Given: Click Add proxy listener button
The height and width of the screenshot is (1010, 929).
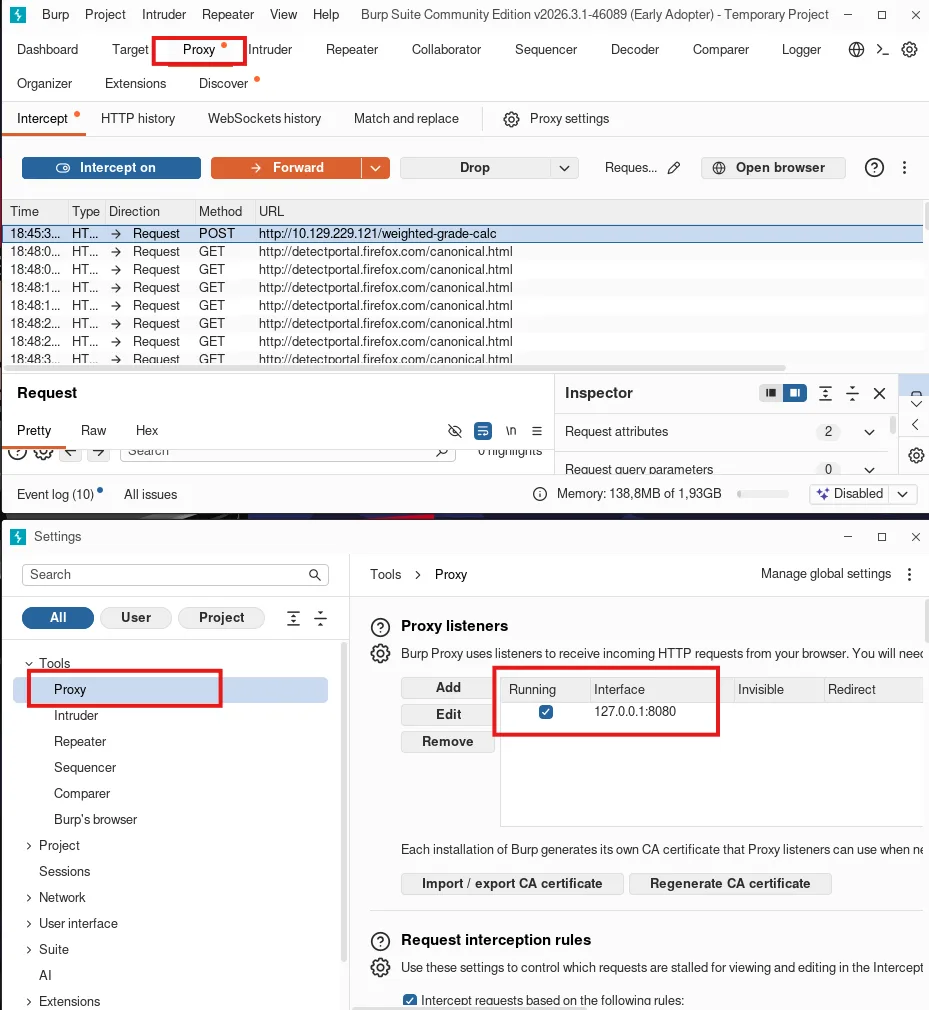Looking at the screenshot, I should pyautogui.click(x=448, y=688).
